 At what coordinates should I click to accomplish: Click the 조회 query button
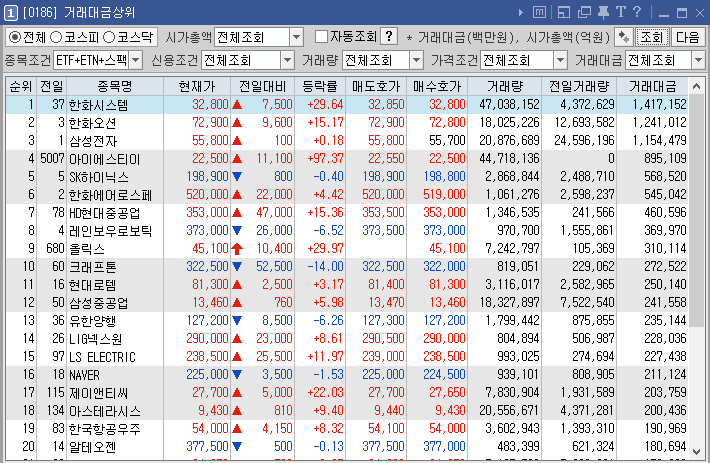pos(652,37)
